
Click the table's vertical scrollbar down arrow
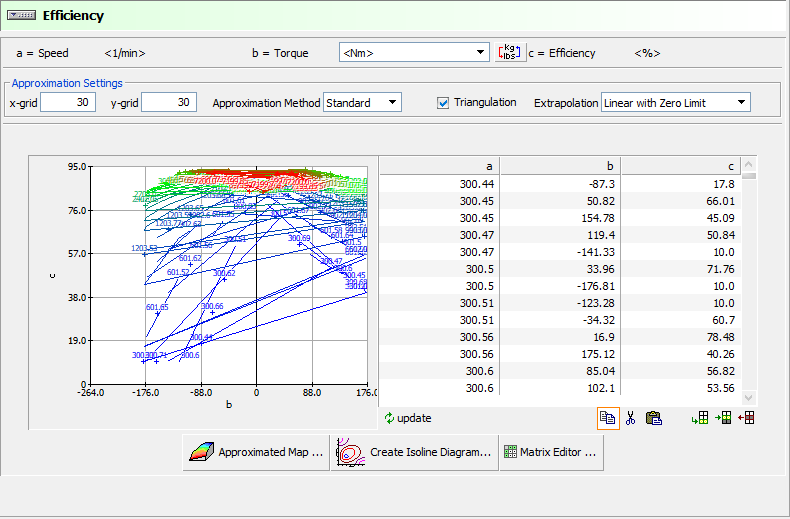coord(749,397)
